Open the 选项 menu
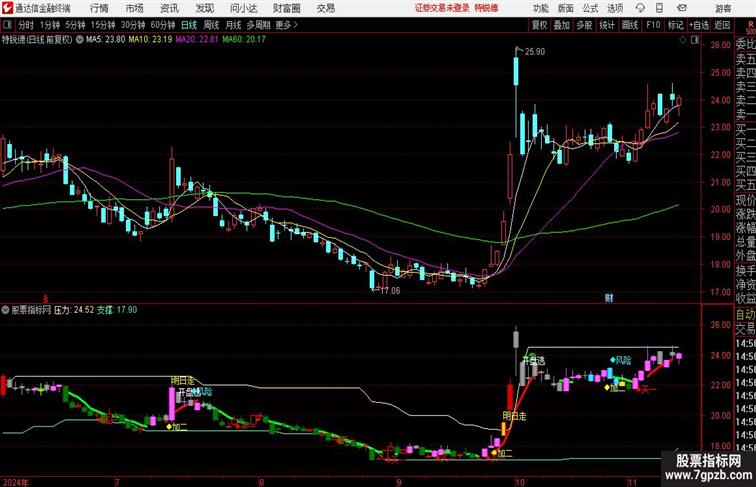756x487 pixels. [615, 8]
